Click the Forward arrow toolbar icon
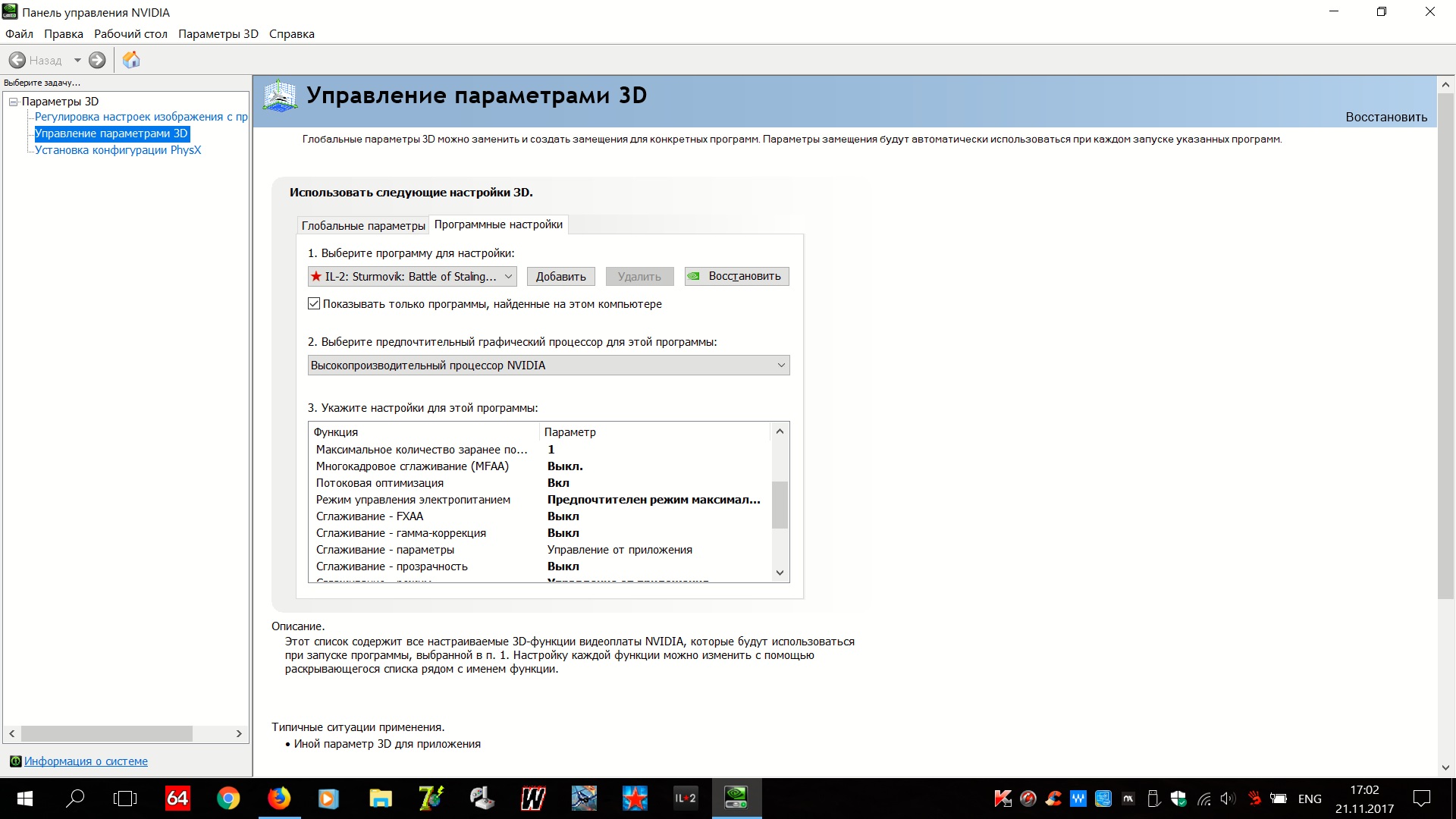1456x819 pixels. tap(97, 60)
